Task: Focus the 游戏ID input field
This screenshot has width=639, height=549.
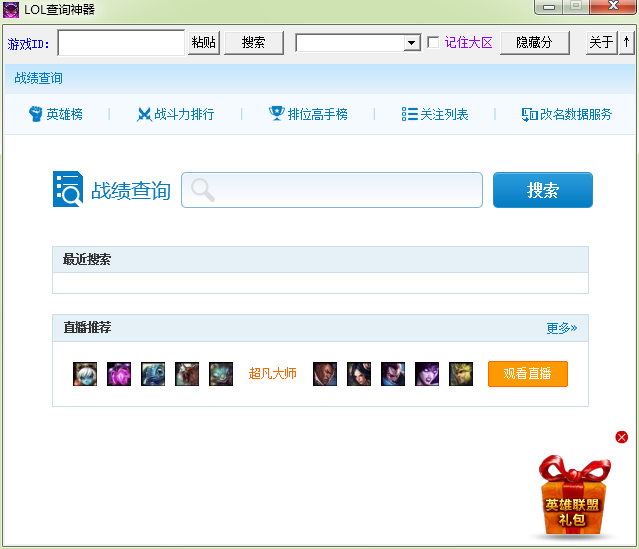Action: coord(121,42)
